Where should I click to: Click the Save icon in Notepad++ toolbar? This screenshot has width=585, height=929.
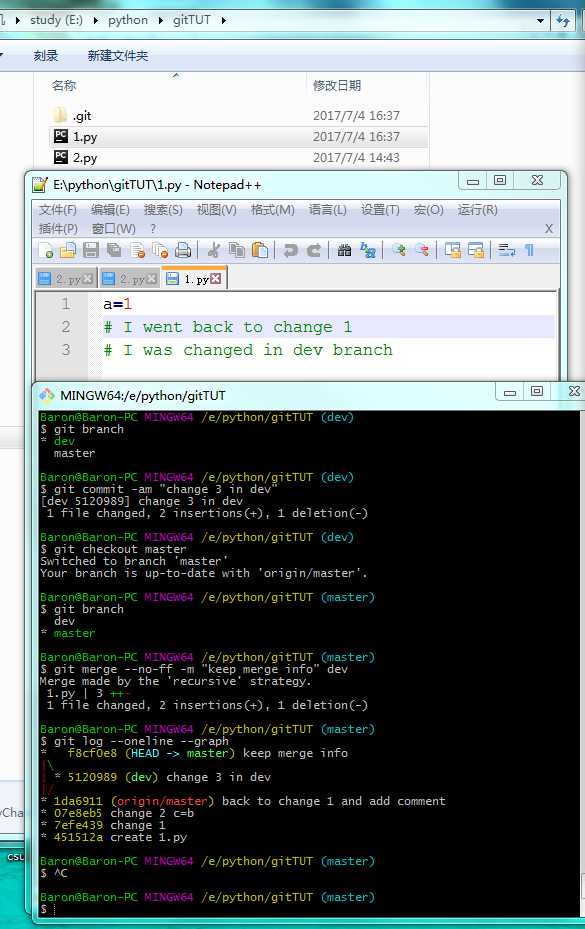pyautogui.click(x=91, y=250)
